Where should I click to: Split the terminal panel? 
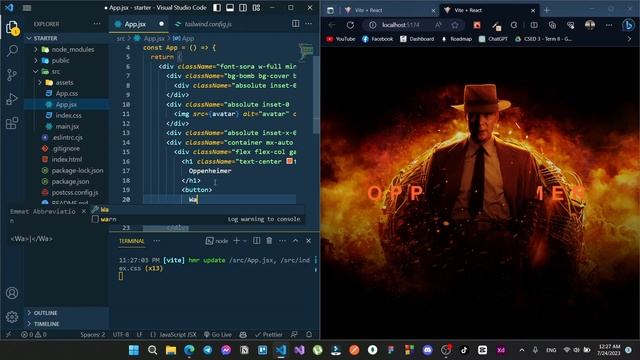click(x=256, y=241)
